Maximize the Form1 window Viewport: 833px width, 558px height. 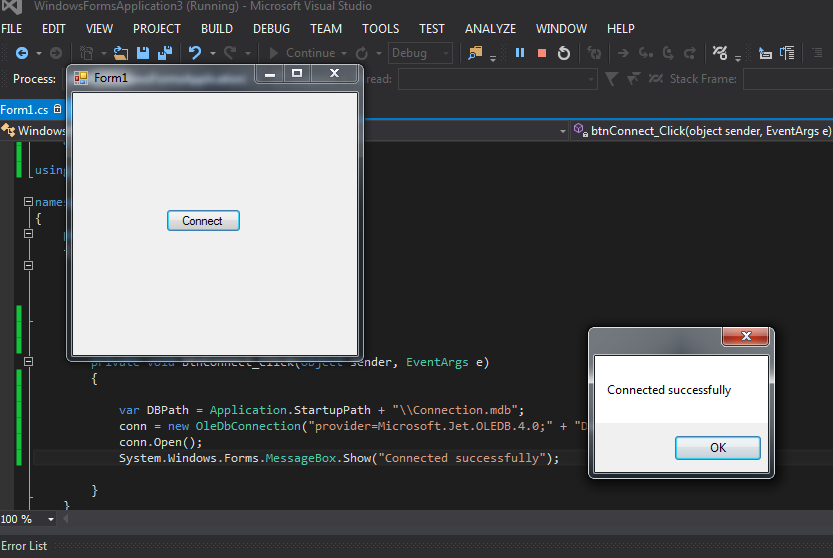pyautogui.click(x=297, y=73)
